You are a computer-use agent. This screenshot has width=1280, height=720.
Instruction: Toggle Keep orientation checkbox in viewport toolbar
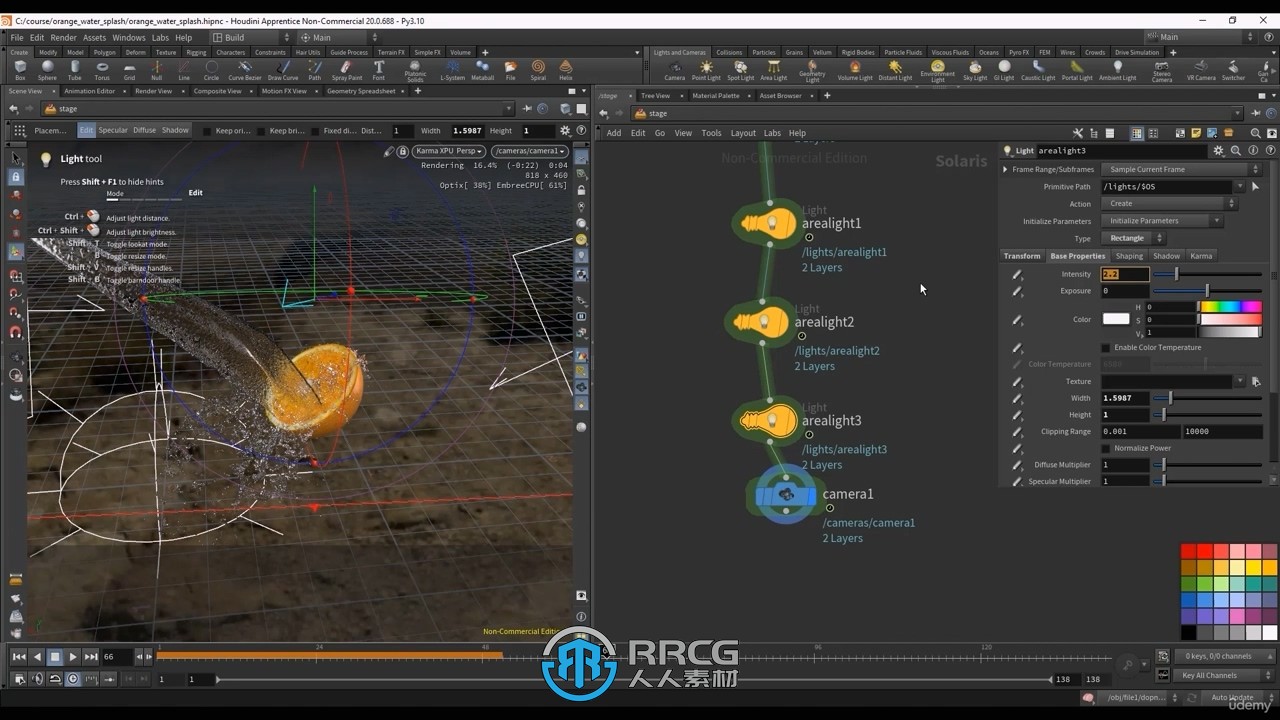(208, 131)
